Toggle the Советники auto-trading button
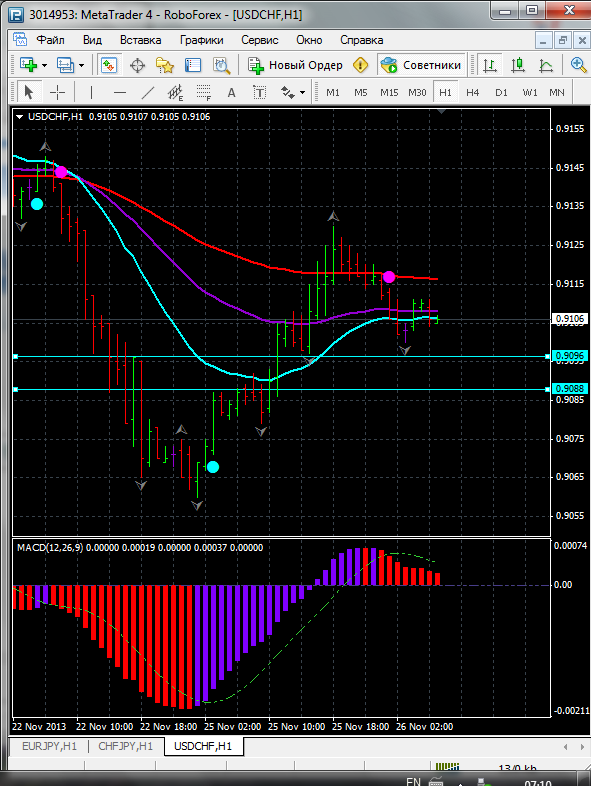The width and height of the screenshot is (600, 786). 421,65
